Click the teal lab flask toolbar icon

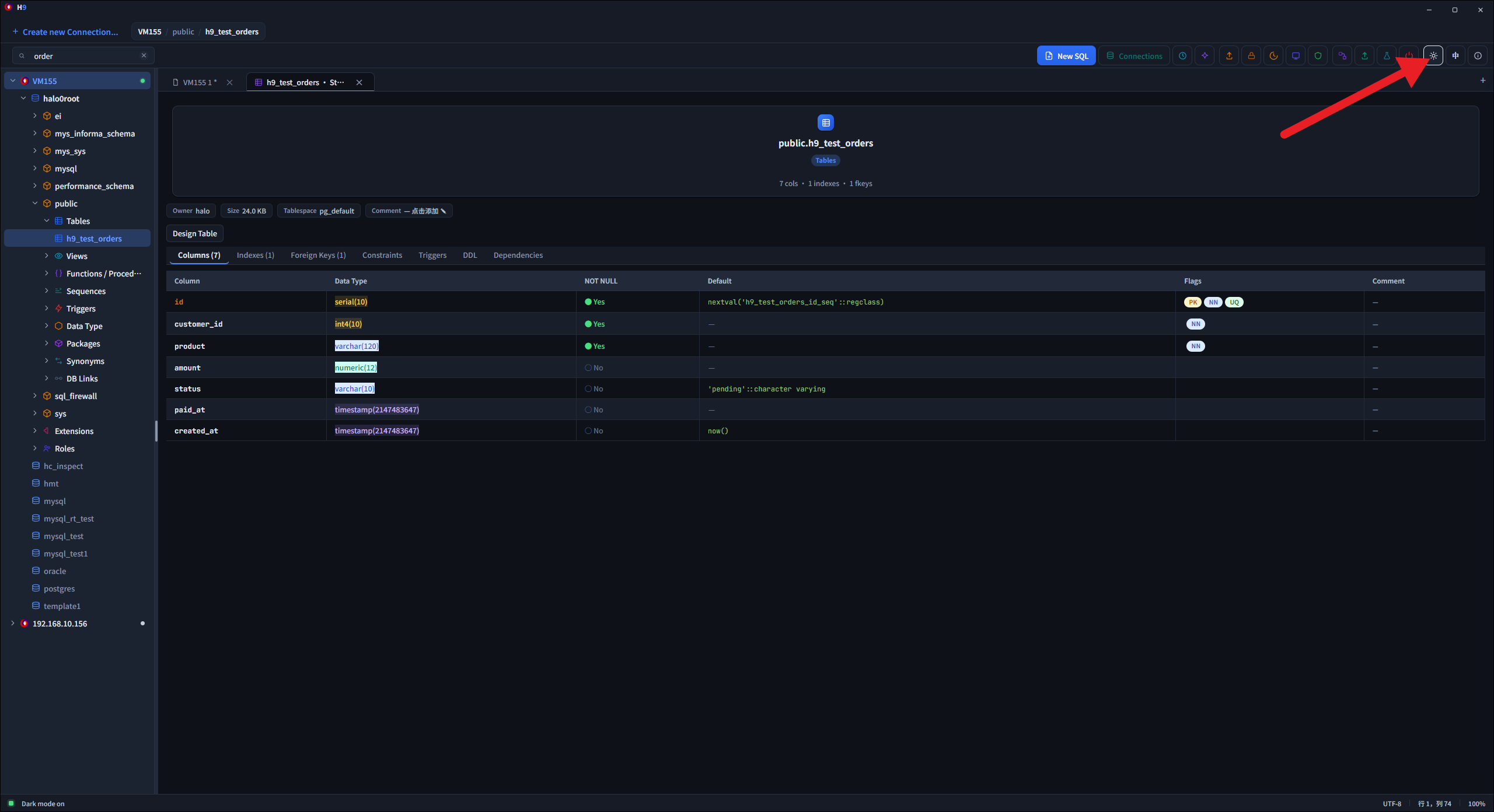pyautogui.click(x=1387, y=56)
